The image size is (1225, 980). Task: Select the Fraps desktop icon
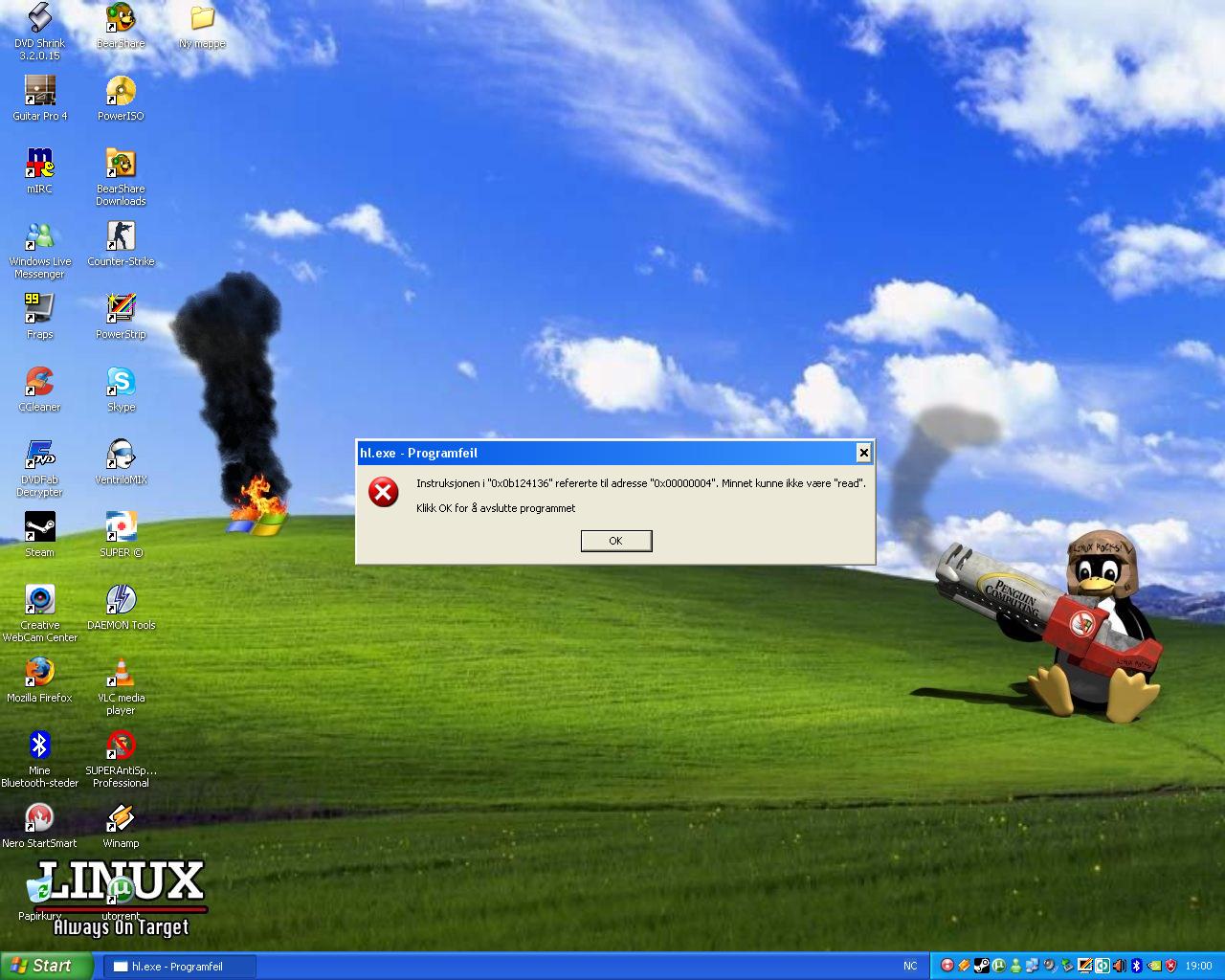click(x=39, y=316)
